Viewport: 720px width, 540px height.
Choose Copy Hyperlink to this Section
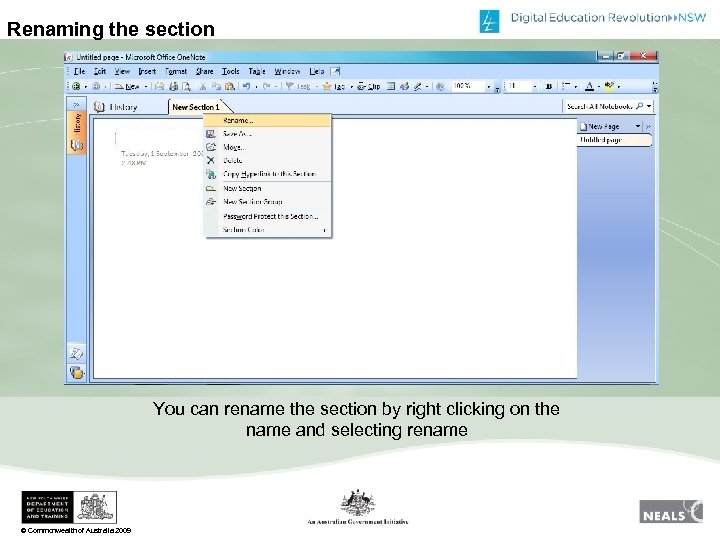[267, 174]
